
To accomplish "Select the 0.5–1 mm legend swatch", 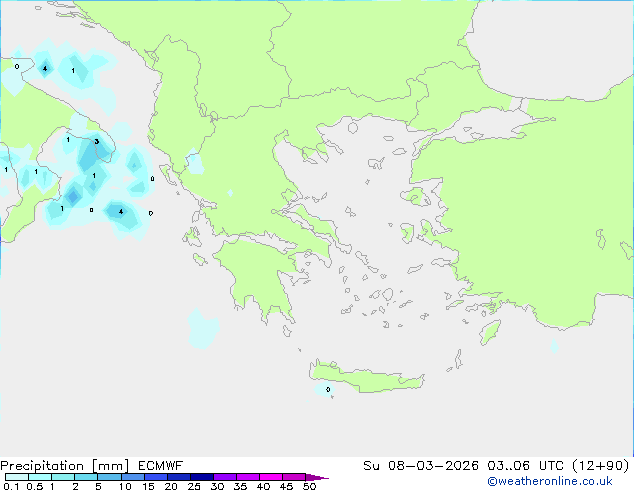I will [40, 477].
